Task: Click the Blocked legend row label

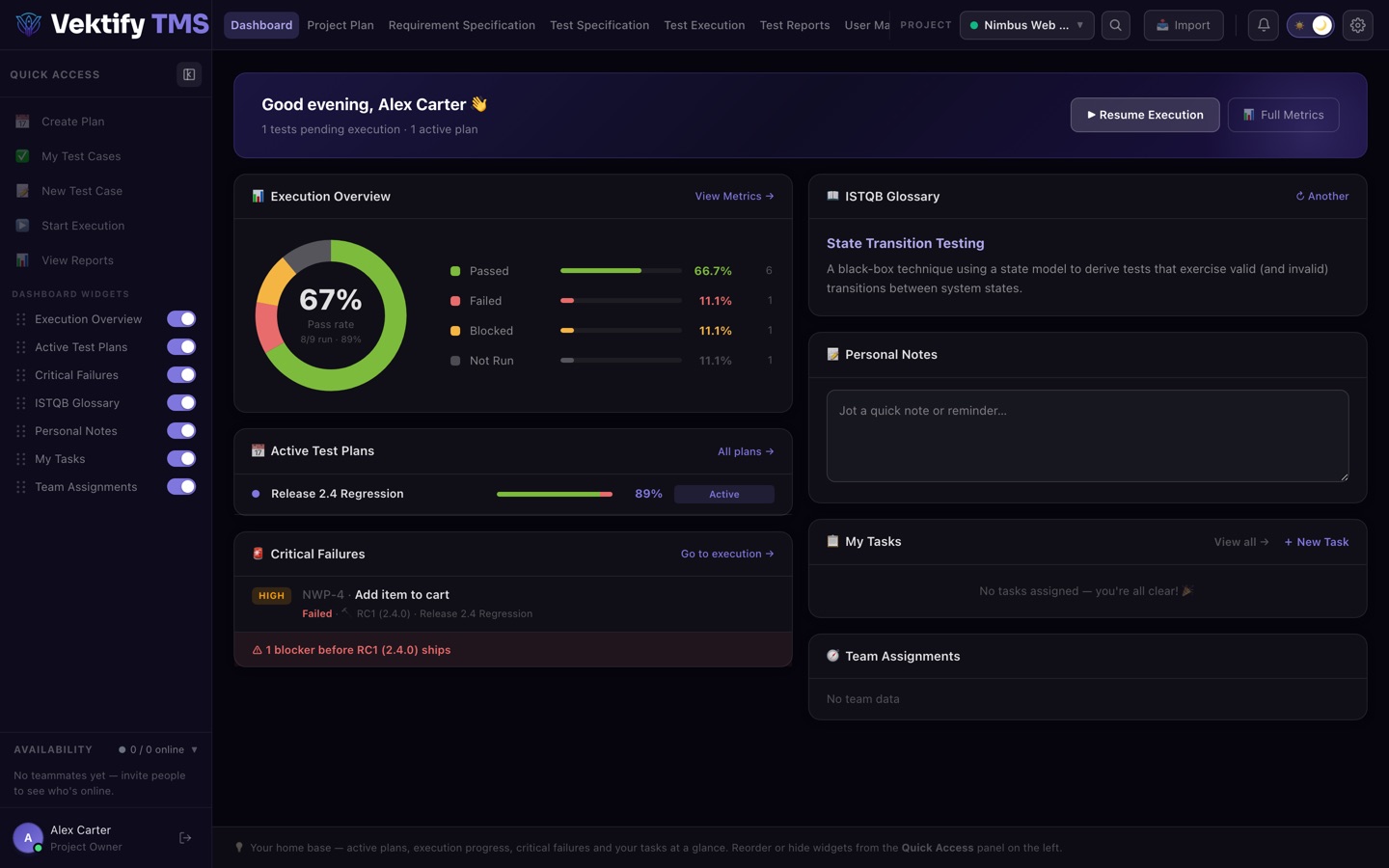Action: (x=491, y=331)
